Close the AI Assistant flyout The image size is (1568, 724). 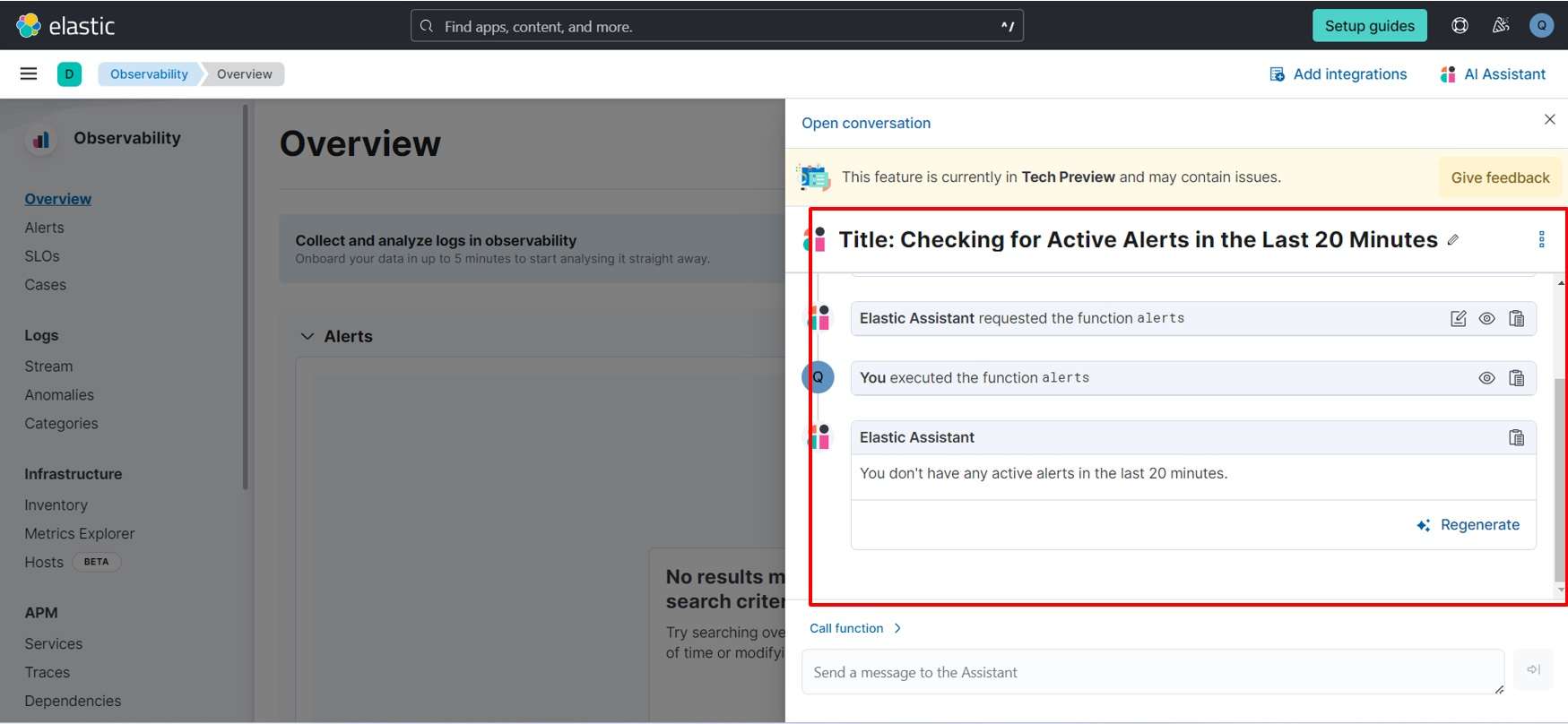click(1549, 119)
